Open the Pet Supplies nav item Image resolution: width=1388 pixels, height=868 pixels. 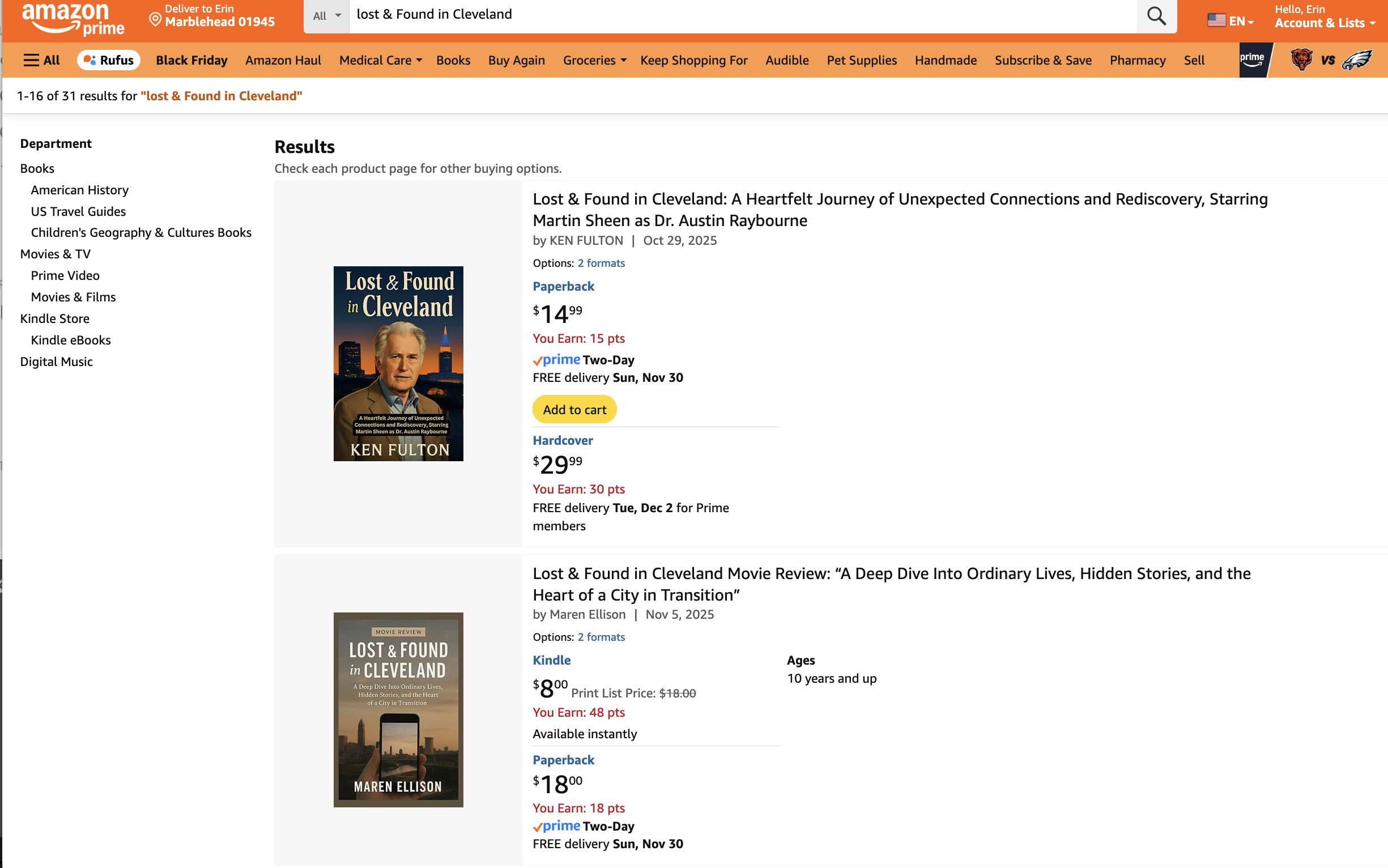coord(861,60)
